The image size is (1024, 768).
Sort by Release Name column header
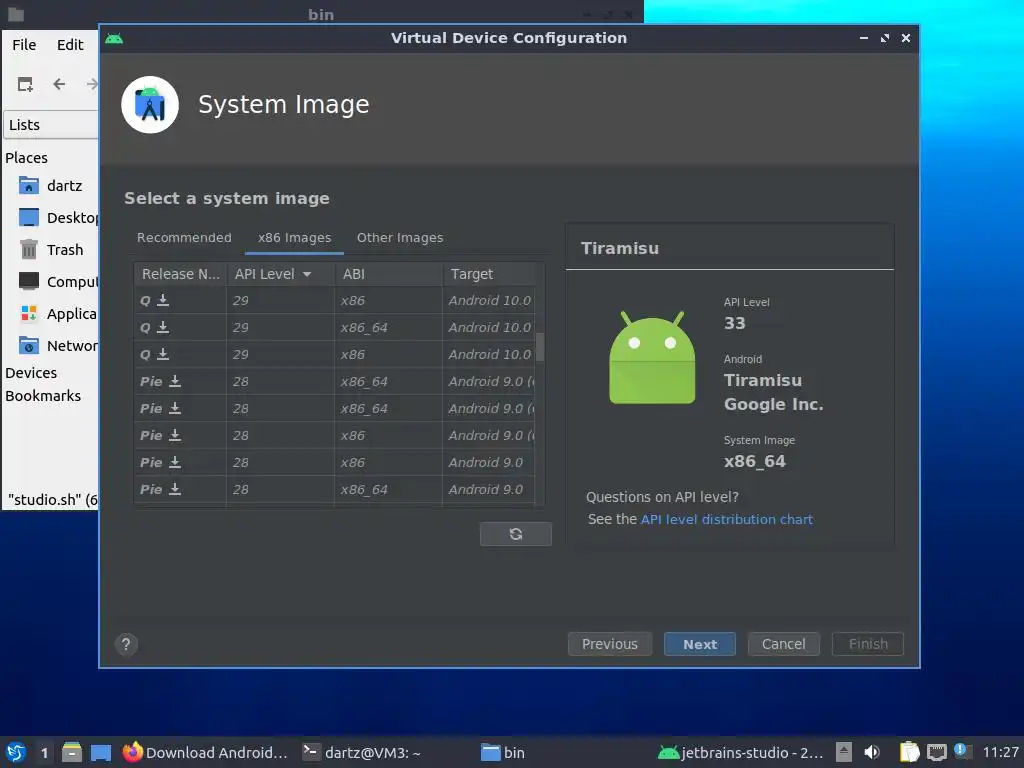click(181, 274)
